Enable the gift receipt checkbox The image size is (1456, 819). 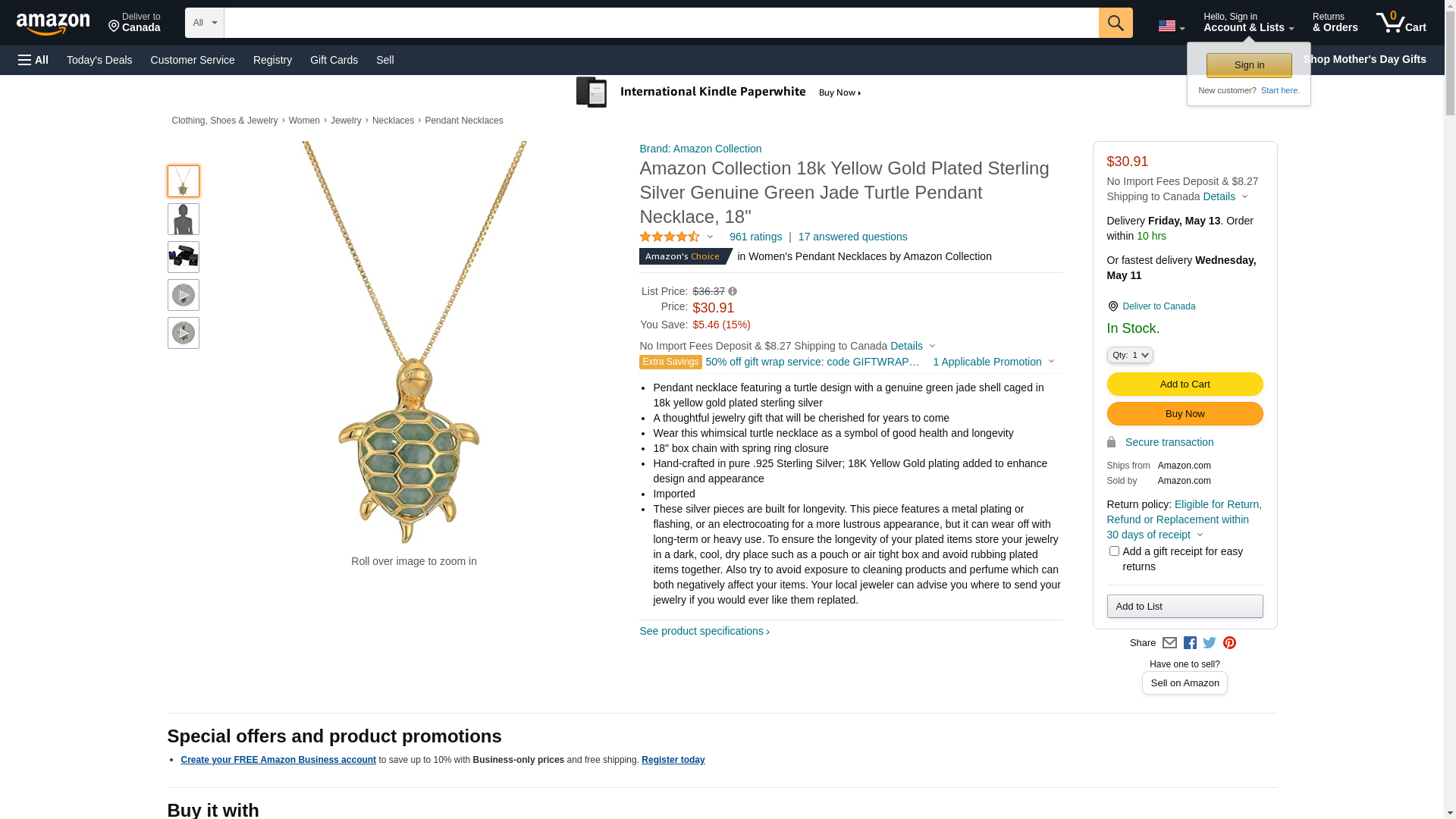coord(1113,551)
